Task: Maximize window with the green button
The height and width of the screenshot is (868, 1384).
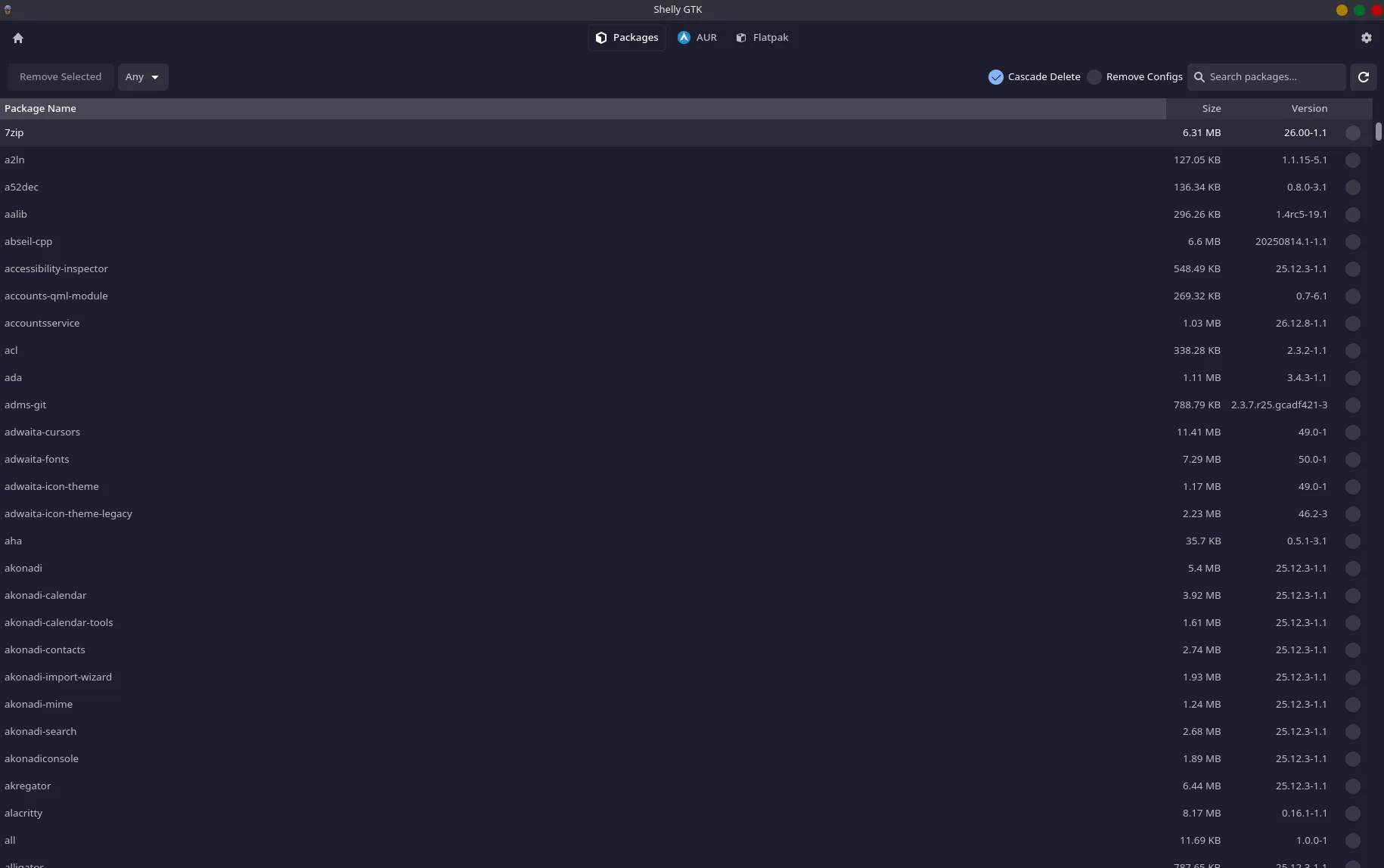Action: point(1359,10)
